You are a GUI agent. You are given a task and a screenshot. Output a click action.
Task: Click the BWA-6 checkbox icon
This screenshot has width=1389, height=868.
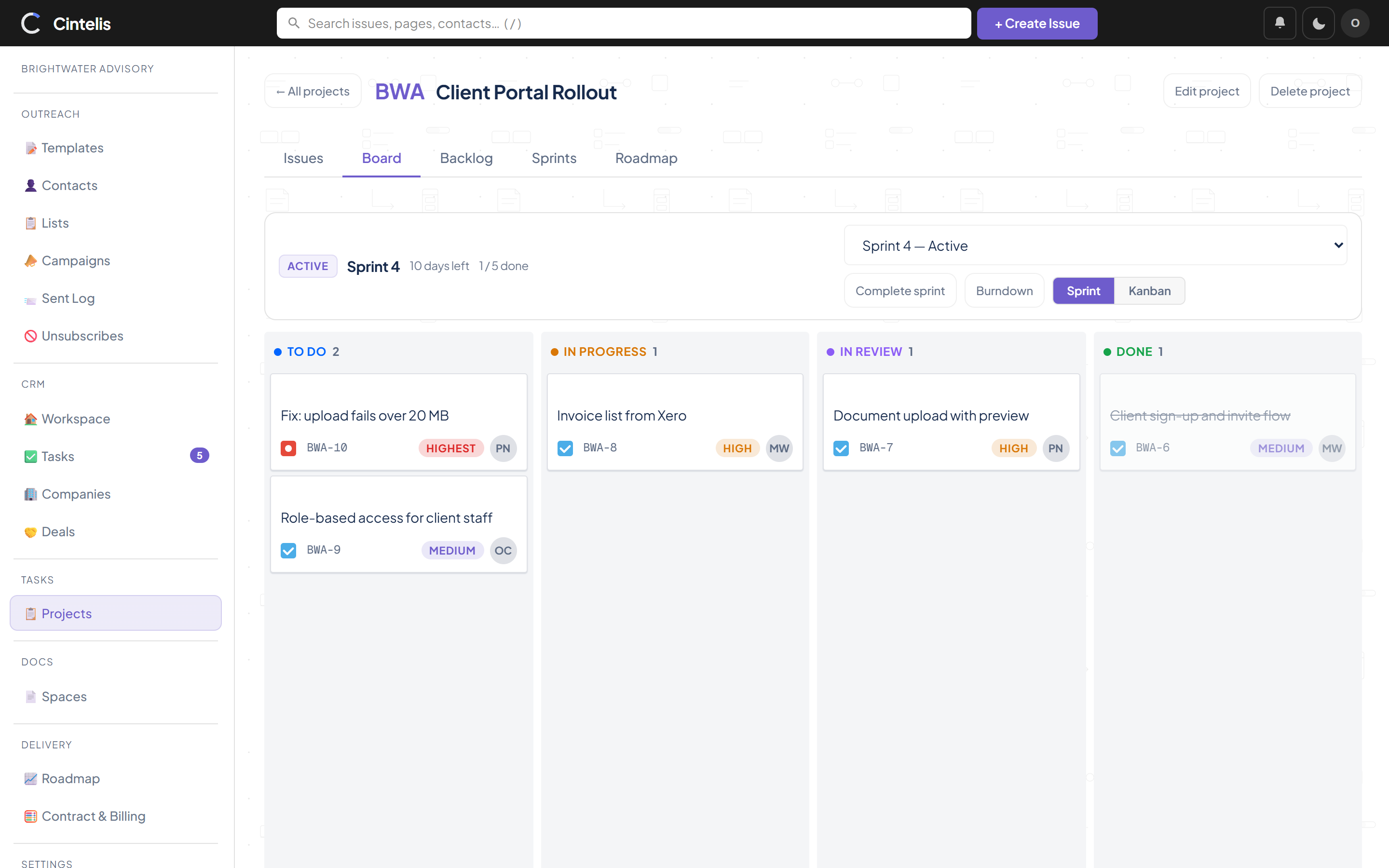pyautogui.click(x=1117, y=448)
